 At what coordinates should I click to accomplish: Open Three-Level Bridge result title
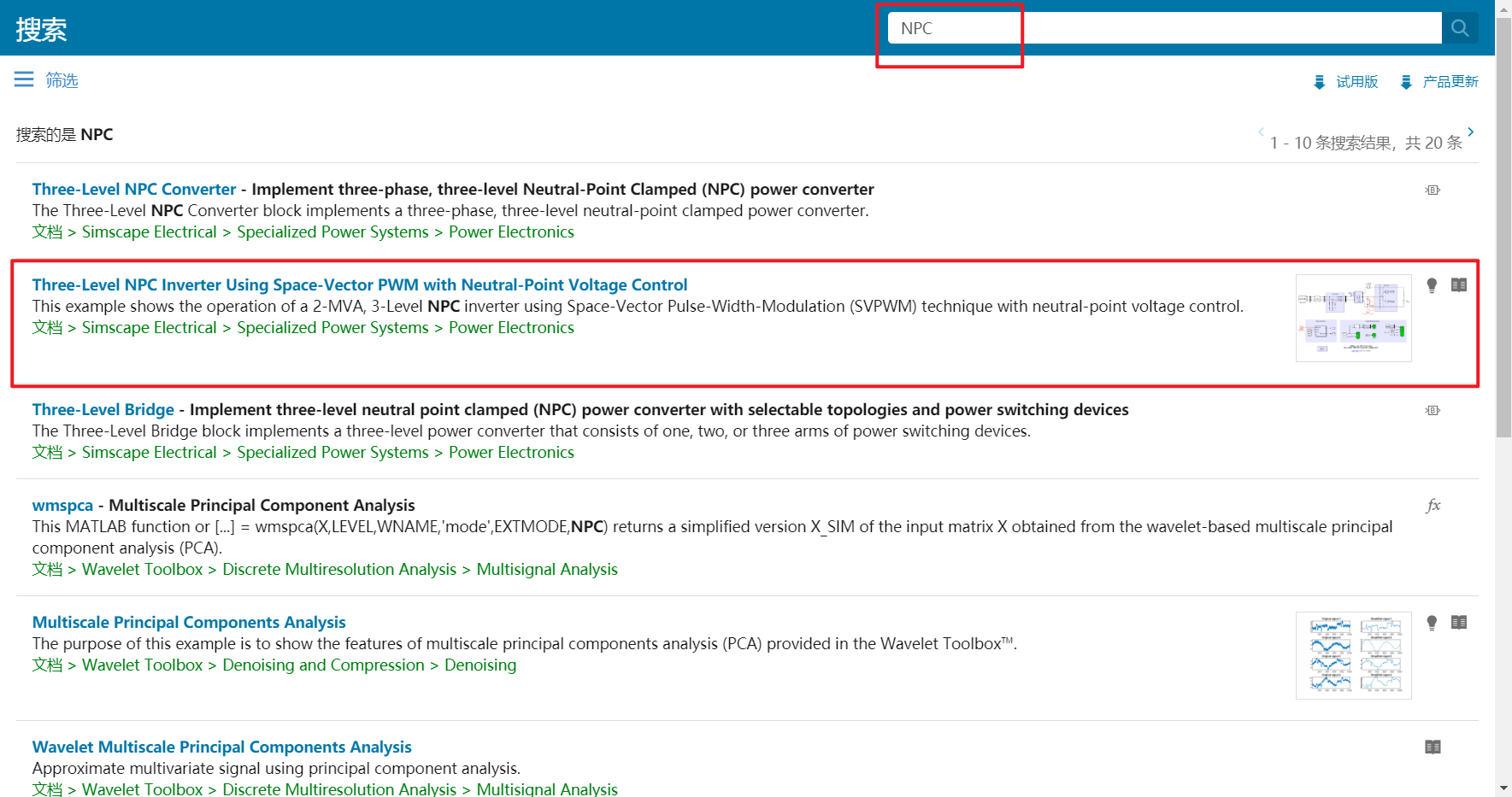click(103, 410)
